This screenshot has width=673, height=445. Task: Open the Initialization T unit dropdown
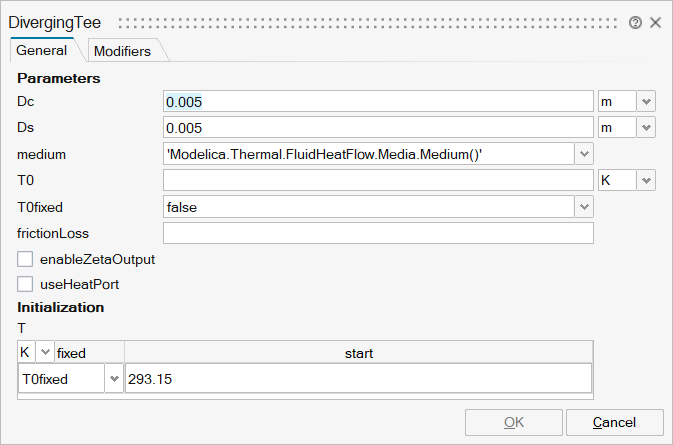coord(44,353)
